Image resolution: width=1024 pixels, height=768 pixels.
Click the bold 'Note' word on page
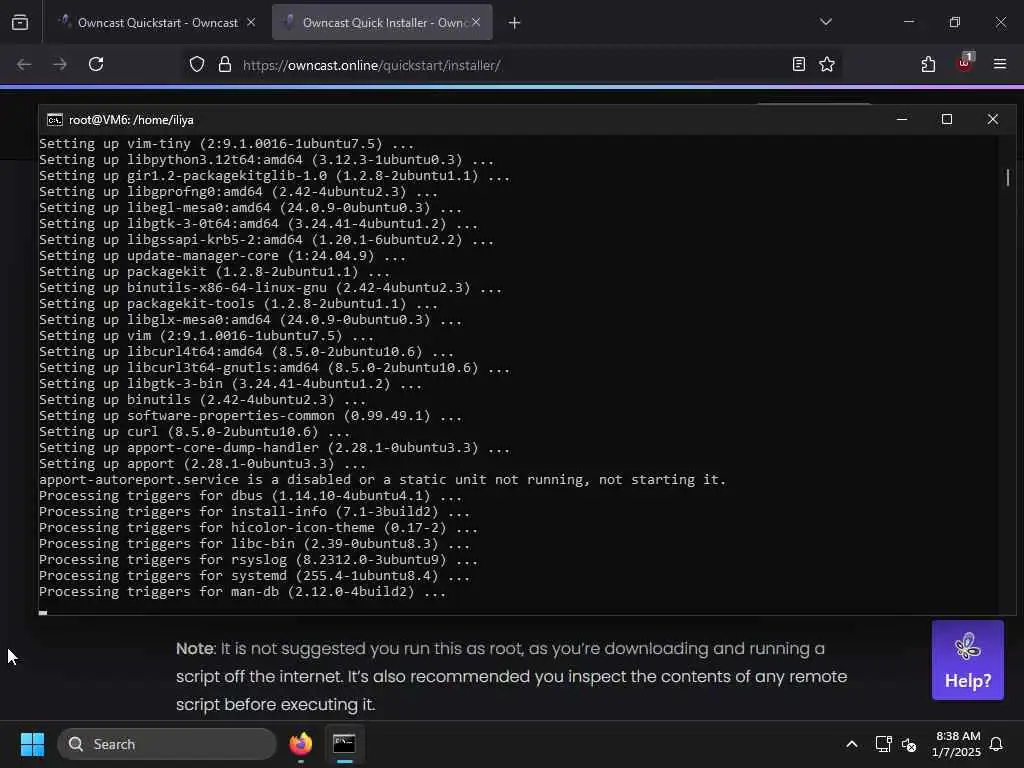tap(195, 648)
